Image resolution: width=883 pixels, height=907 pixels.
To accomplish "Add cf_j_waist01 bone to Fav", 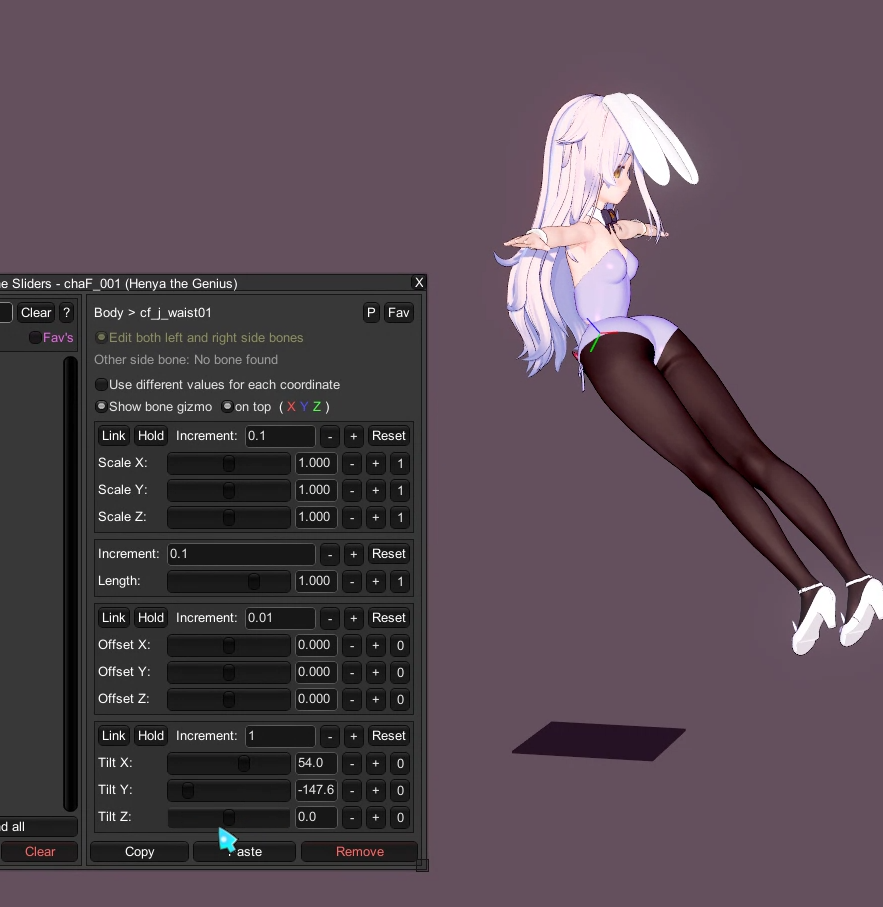I will [x=398, y=313].
